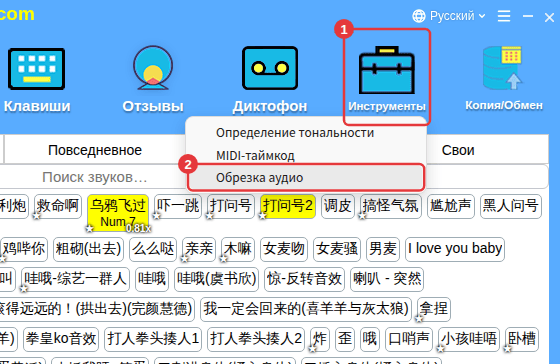Toggle favorite star on 炸
Screen dimensions: 560x364
pos(312,349)
